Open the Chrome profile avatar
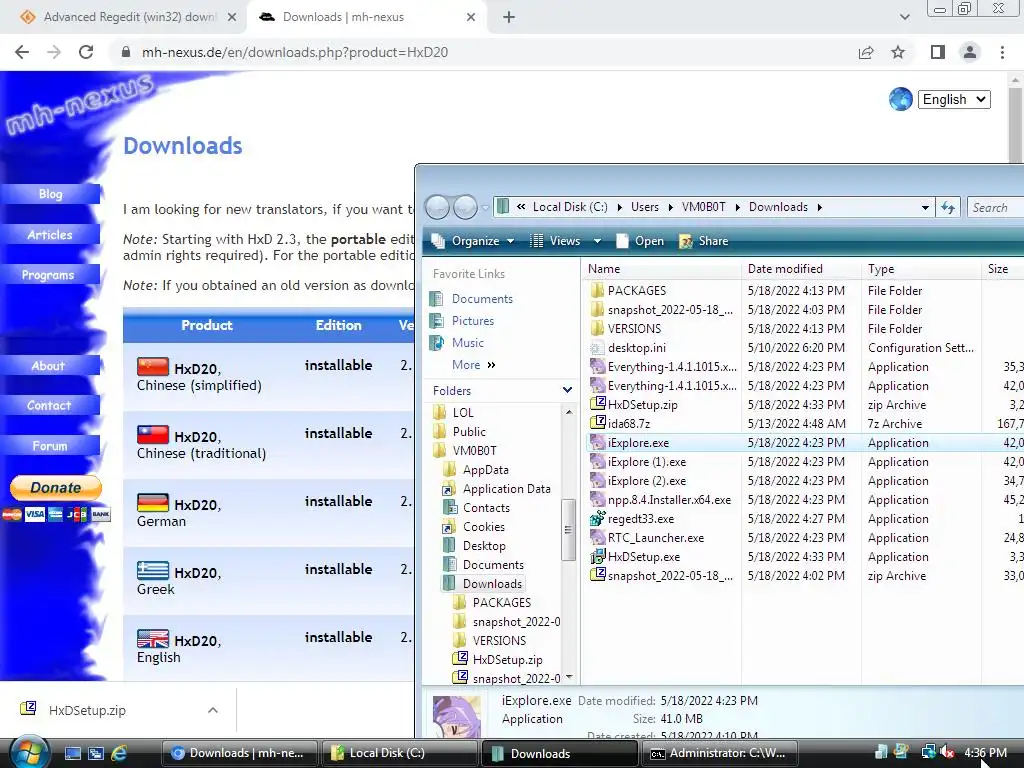Viewport: 1024px width, 768px height. [x=970, y=52]
